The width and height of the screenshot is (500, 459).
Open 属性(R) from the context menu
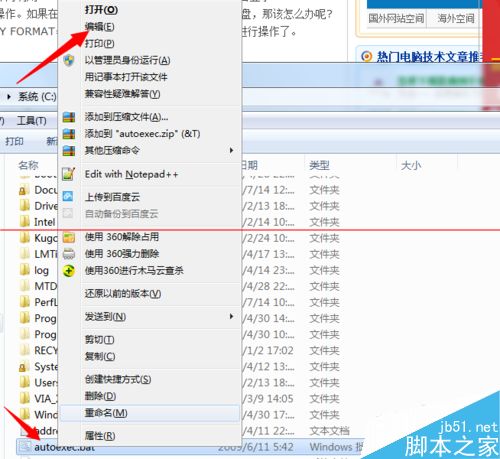(x=100, y=436)
